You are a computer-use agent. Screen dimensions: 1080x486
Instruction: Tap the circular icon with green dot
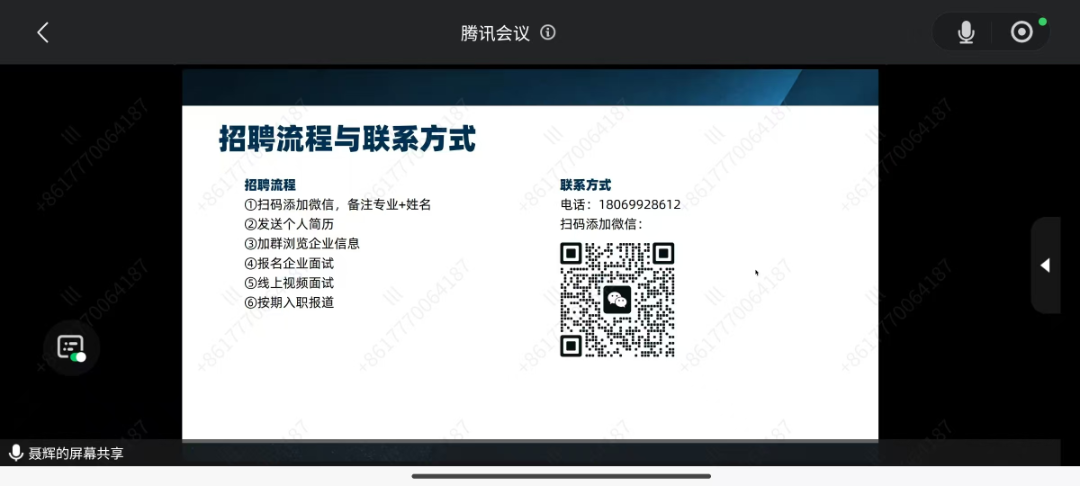(x=1022, y=32)
